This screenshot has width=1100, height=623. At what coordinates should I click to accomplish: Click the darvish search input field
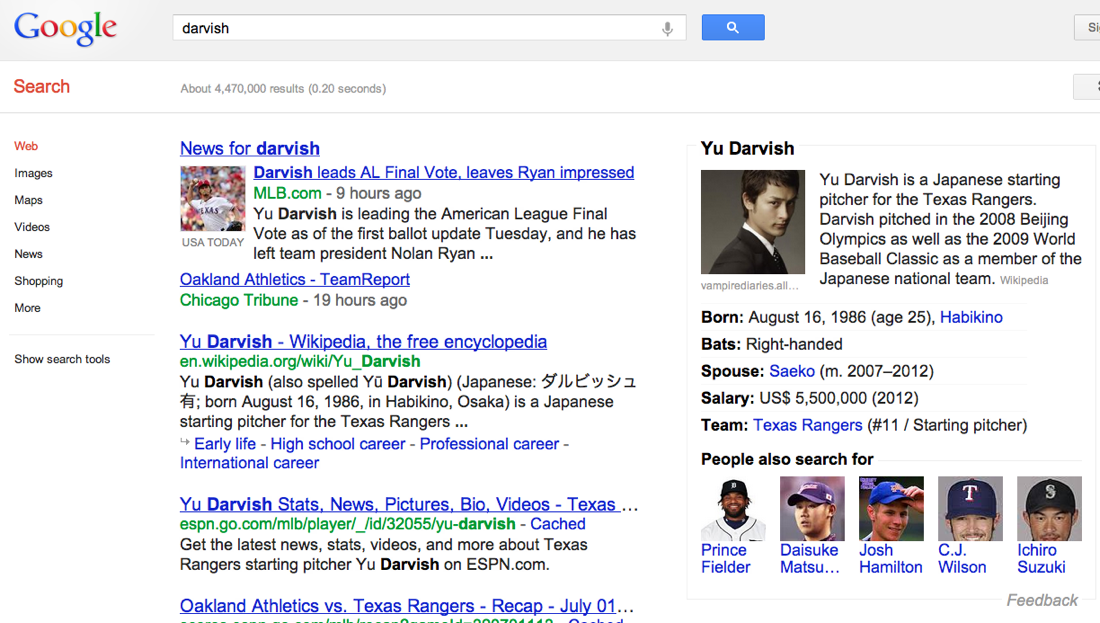[x=429, y=28]
